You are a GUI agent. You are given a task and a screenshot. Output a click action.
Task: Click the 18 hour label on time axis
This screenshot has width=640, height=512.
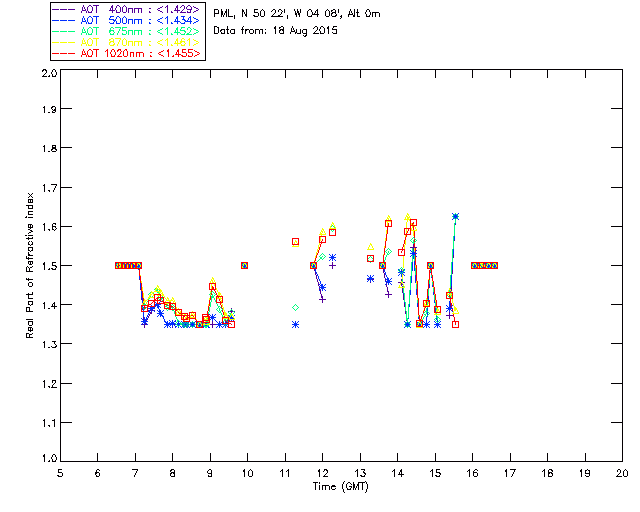click(x=547, y=473)
